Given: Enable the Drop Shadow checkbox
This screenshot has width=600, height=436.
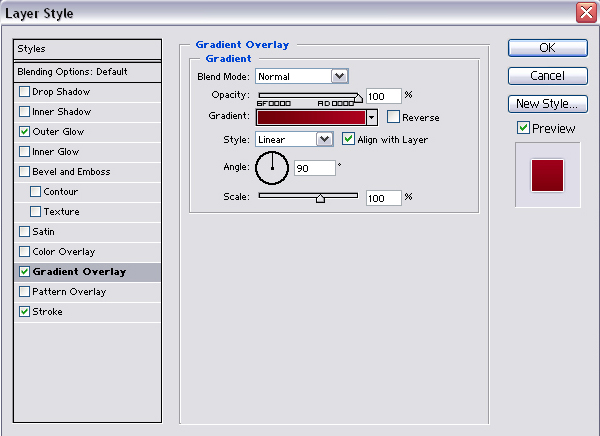Looking at the screenshot, I should 24,92.
